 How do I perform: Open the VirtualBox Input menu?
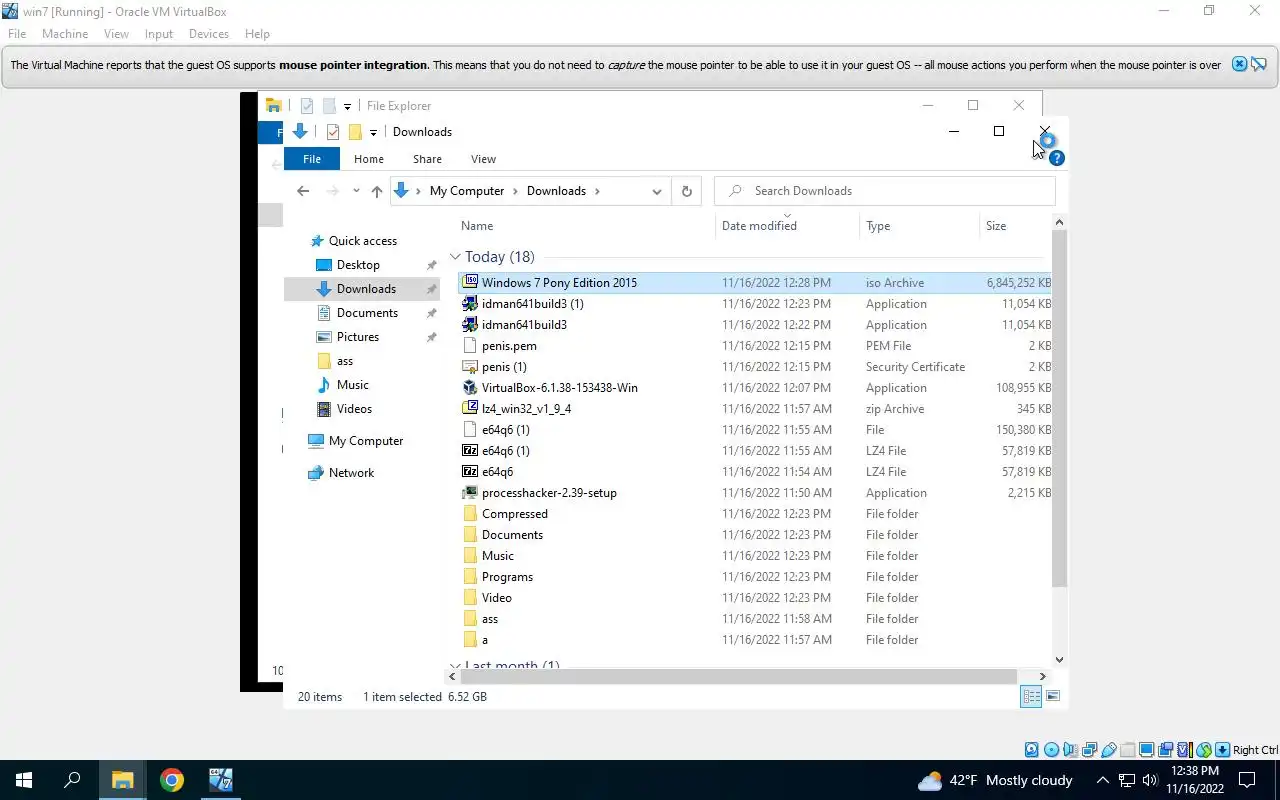tap(159, 34)
